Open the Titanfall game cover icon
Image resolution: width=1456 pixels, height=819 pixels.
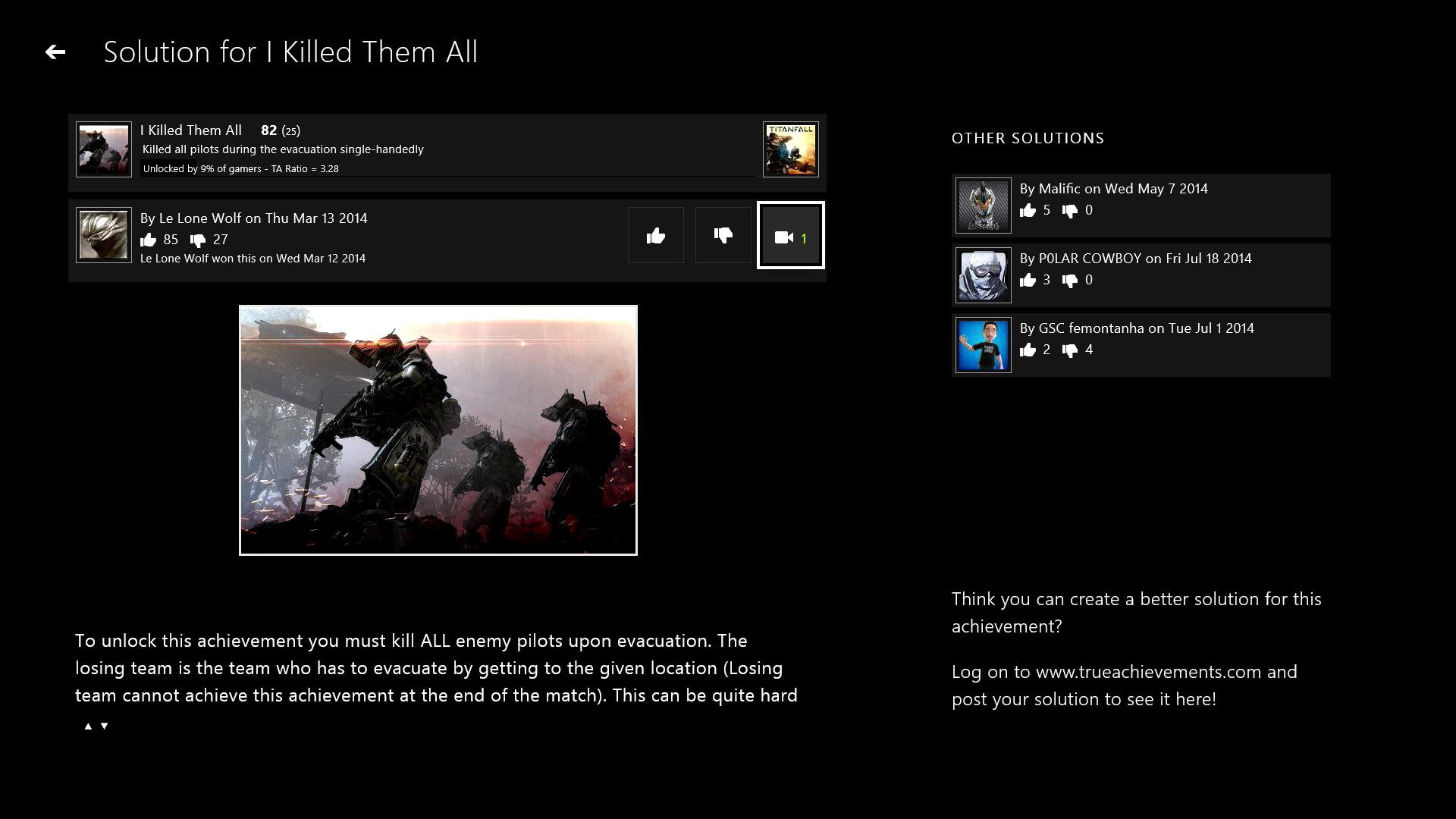(x=790, y=149)
